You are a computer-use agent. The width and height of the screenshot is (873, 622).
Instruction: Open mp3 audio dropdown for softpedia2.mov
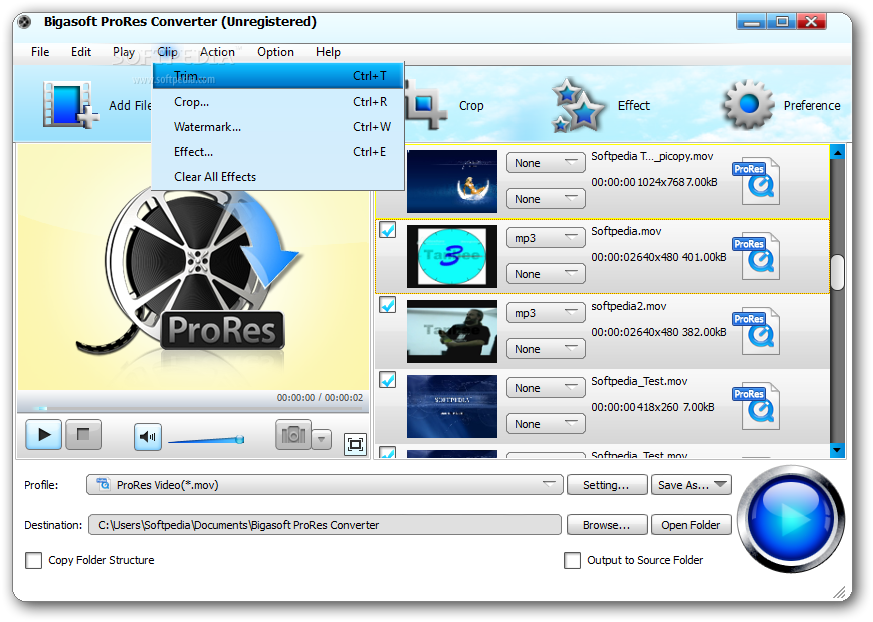pyautogui.click(x=546, y=313)
